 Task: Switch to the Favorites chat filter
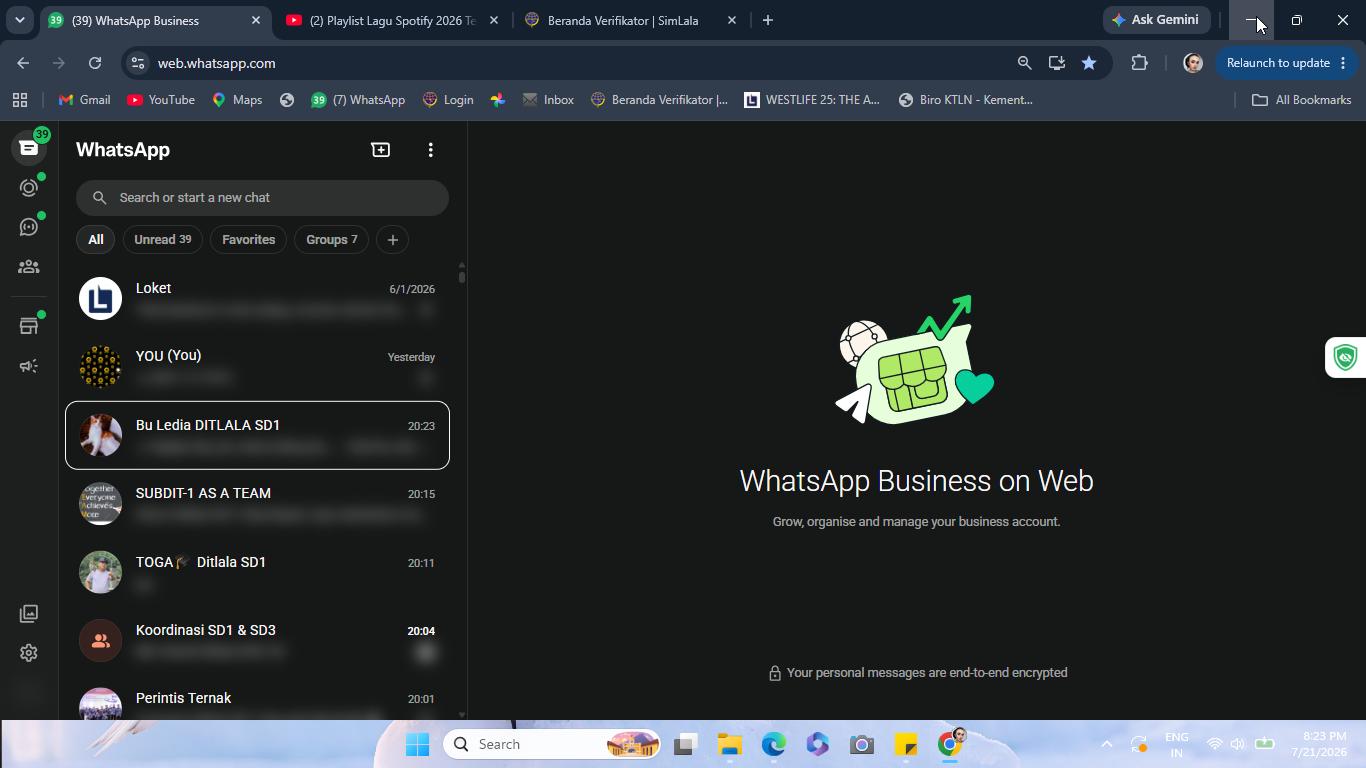tap(249, 240)
